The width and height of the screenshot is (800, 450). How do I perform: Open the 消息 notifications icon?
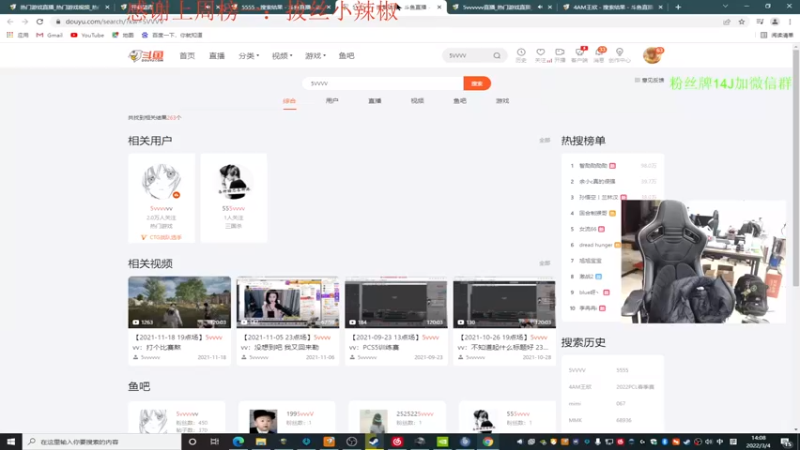point(599,55)
